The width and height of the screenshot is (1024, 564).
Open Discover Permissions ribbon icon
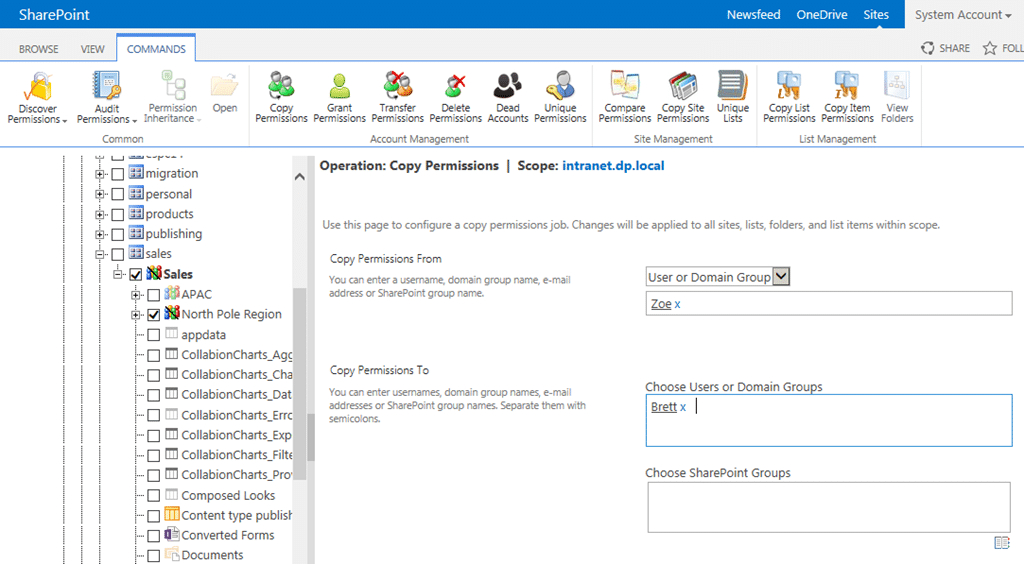click(37, 87)
